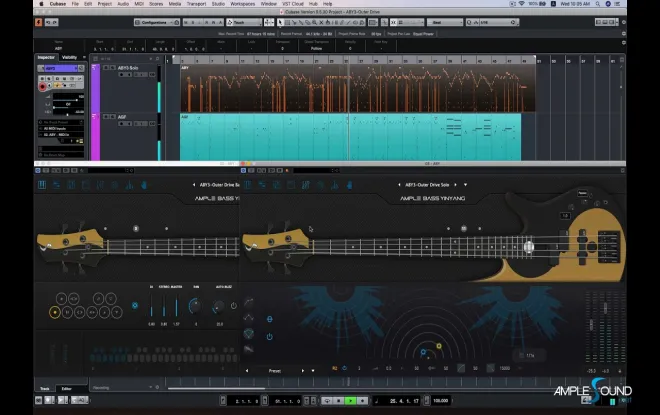Click the Wi-Fi status icon in menu bar
Screen dimensions: 660x415
point(521,4)
